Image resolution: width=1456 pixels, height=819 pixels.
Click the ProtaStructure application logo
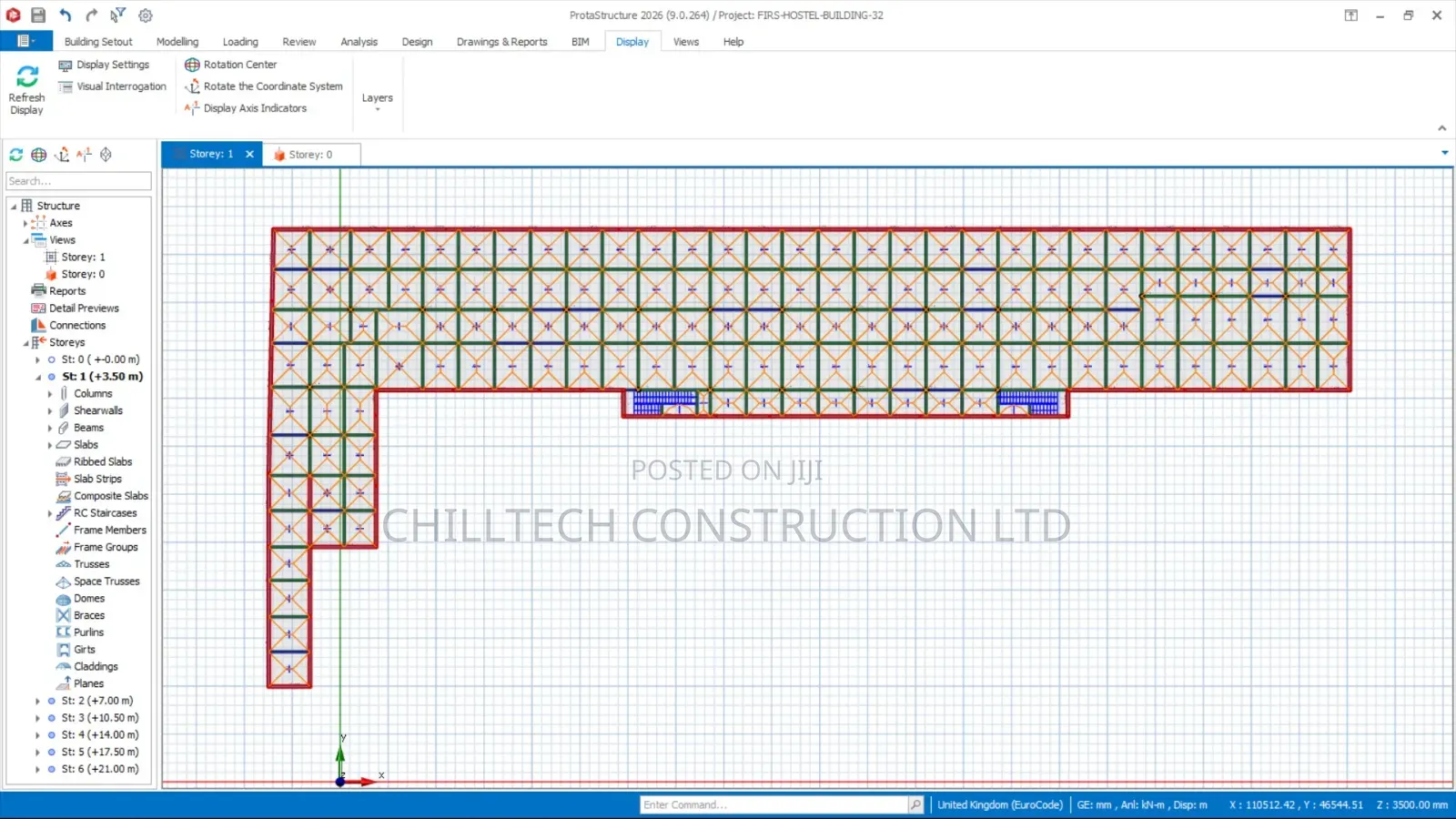point(13,15)
